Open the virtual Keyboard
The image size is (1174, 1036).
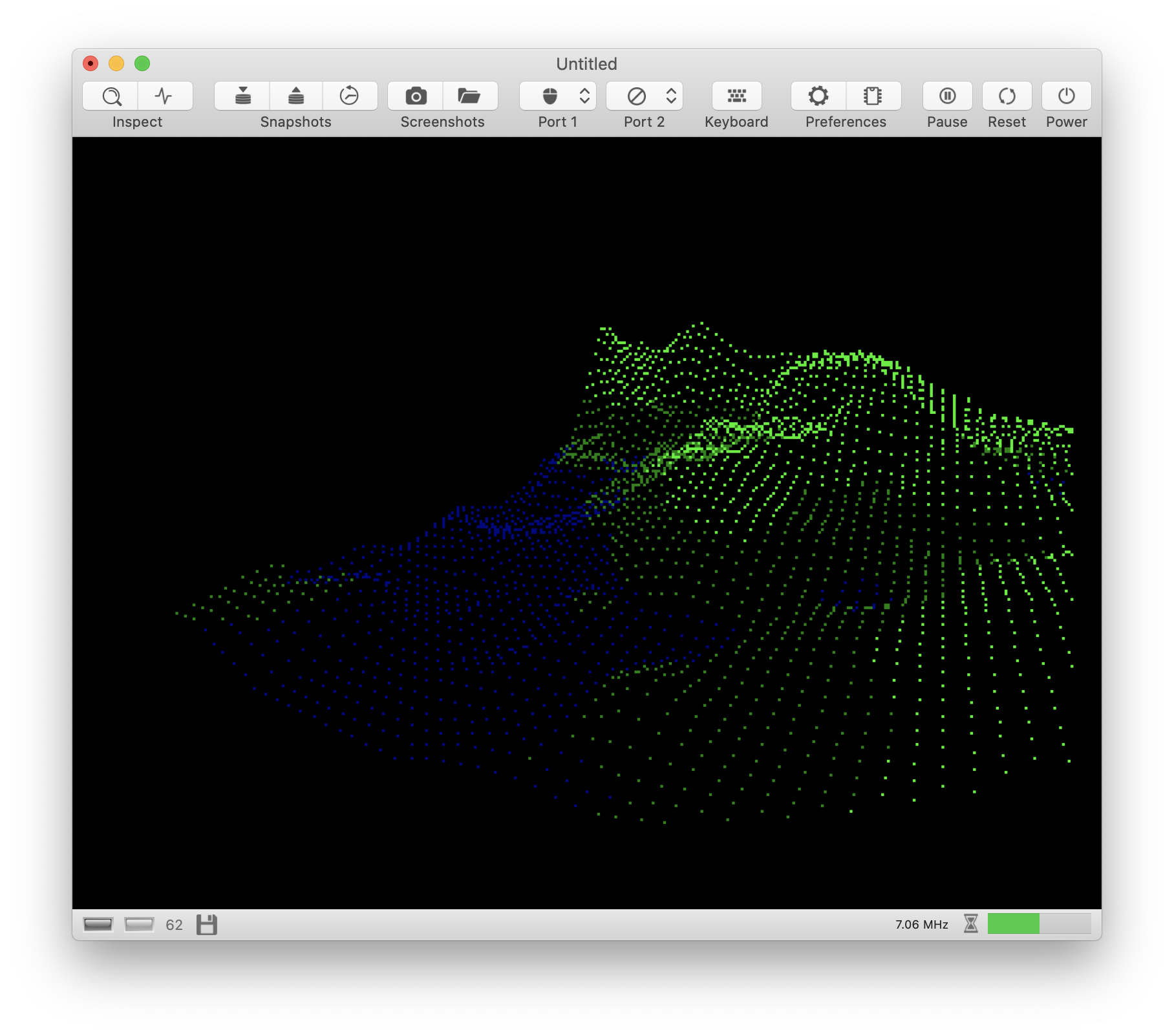click(737, 96)
